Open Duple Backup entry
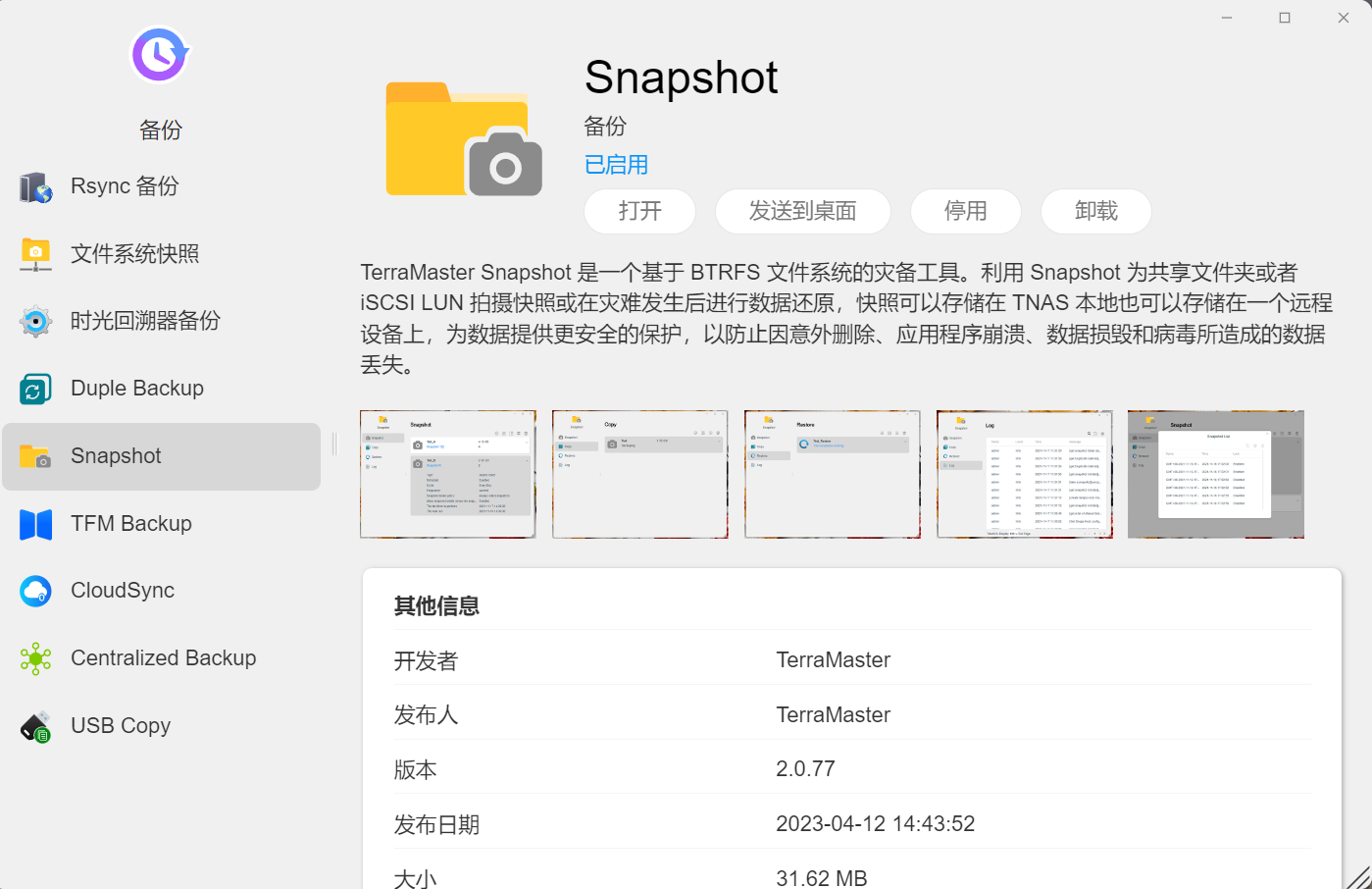Screen dimensions: 1372x889 coord(162,389)
